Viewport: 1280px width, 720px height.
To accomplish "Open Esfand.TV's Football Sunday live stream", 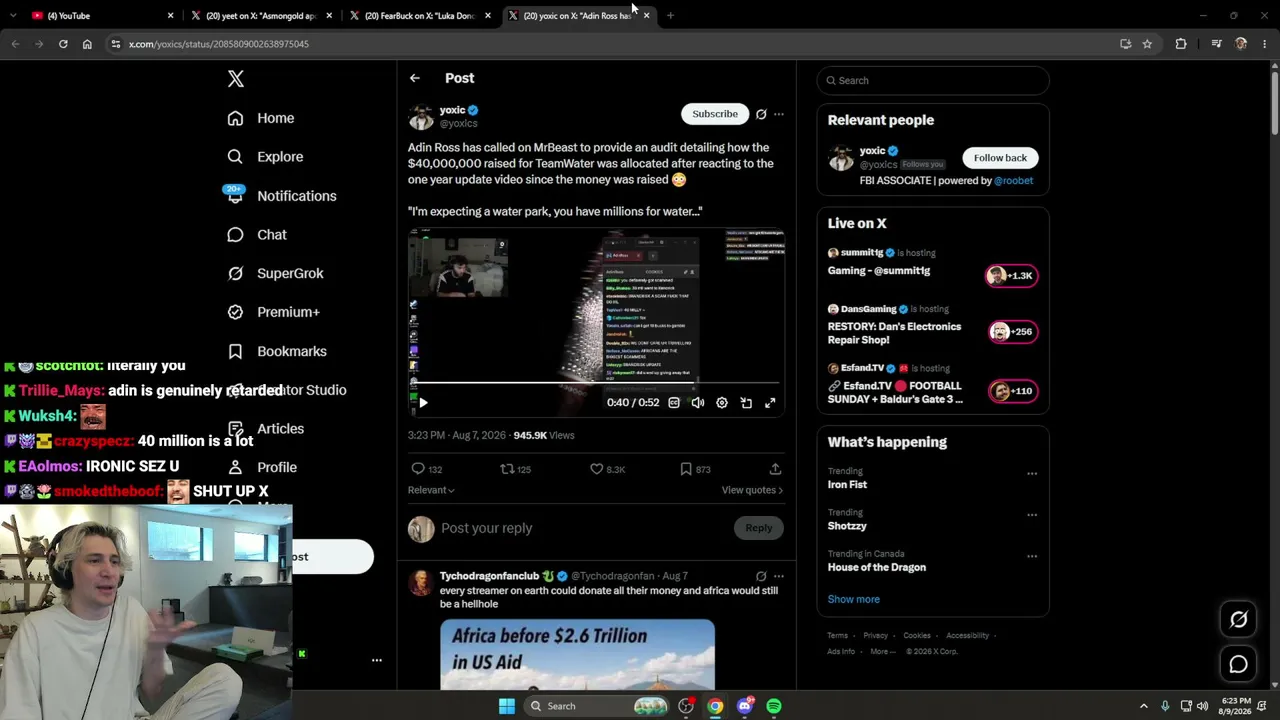I will 933,385.
